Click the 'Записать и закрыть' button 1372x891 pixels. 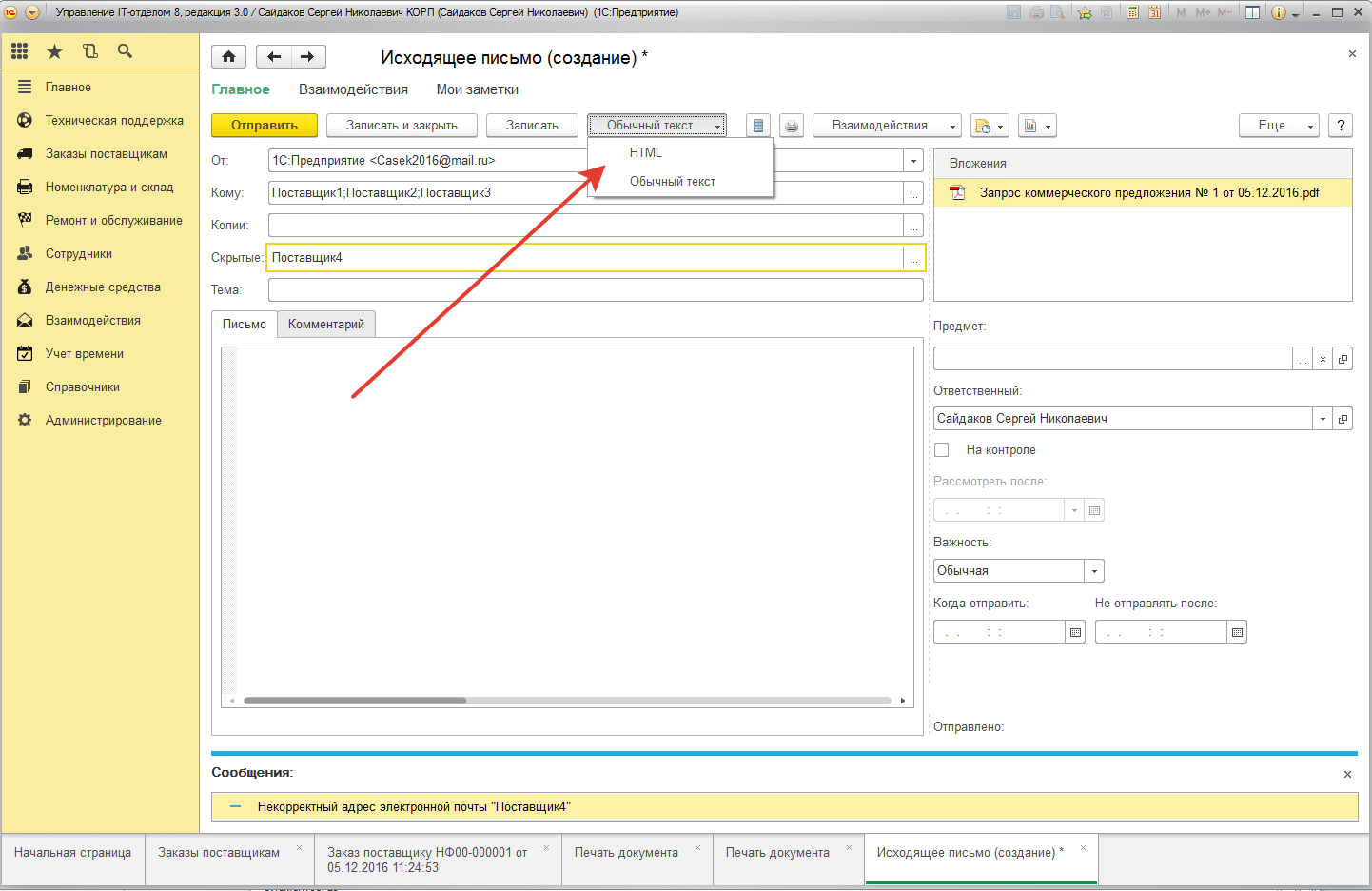pyautogui.click(x=402, y=126)
